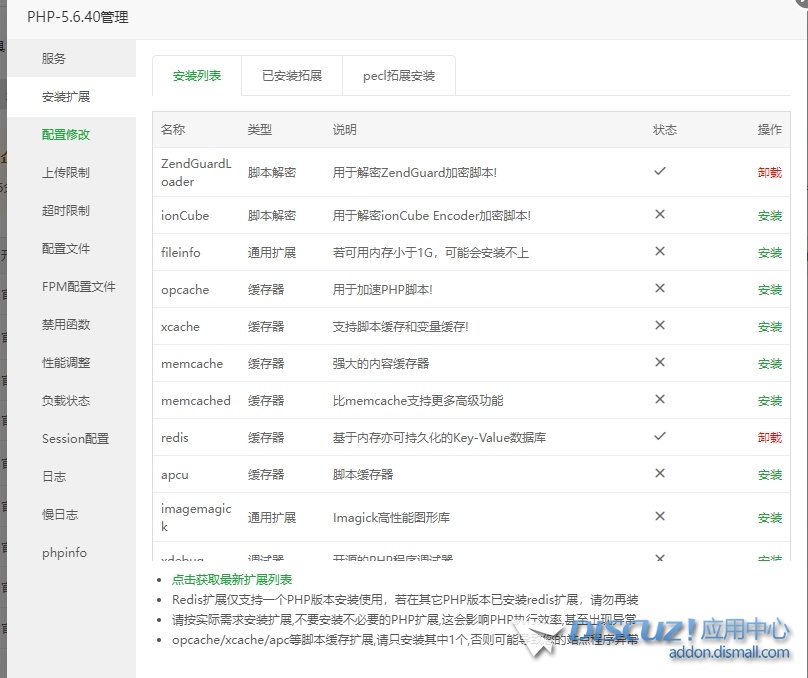Click apcu extension name
The width and height of the screenshot is (808, 678).
[x=175, y=475]
